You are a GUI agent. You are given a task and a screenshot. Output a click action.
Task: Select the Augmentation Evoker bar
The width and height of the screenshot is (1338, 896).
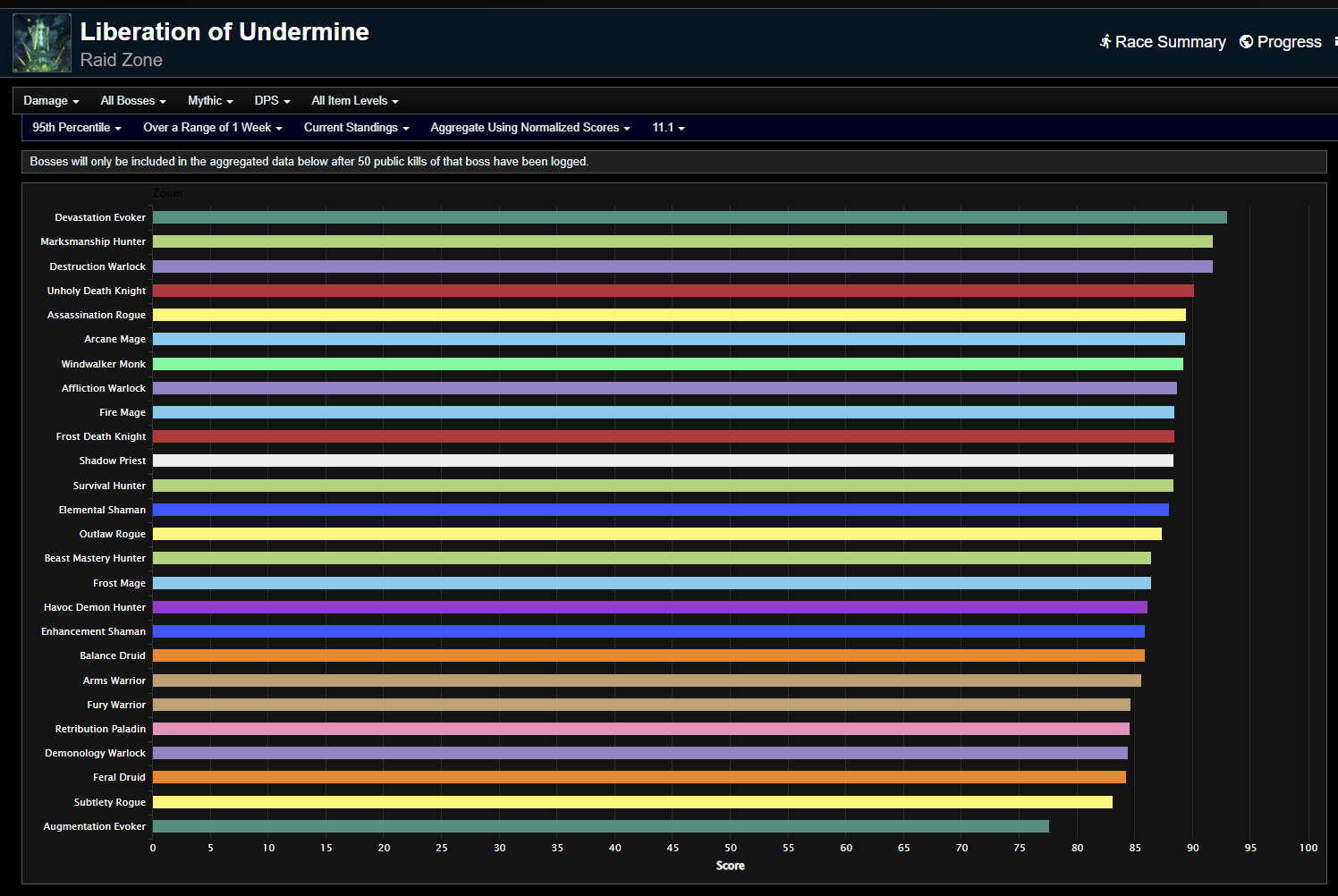[x=600, y=826]
